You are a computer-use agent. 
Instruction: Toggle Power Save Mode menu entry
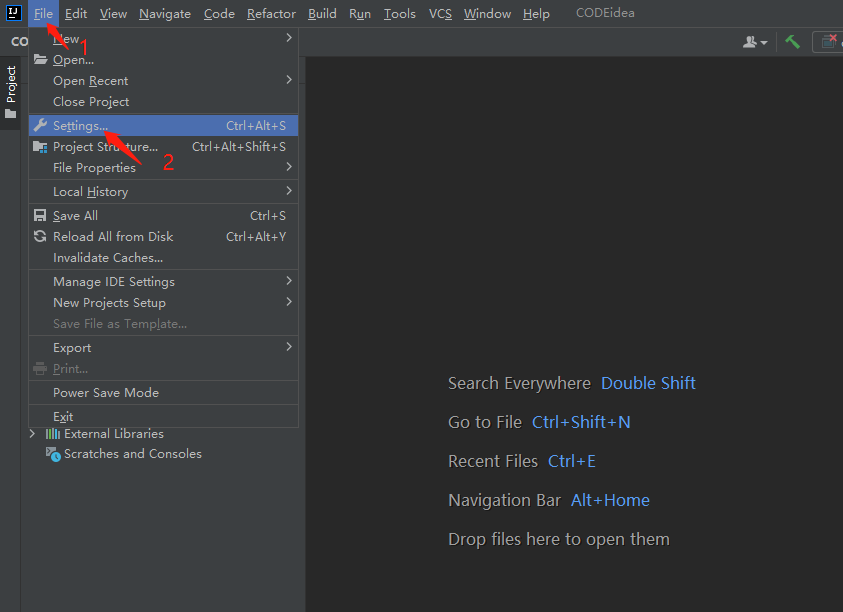pyautogui.click(x=163, y=392)
